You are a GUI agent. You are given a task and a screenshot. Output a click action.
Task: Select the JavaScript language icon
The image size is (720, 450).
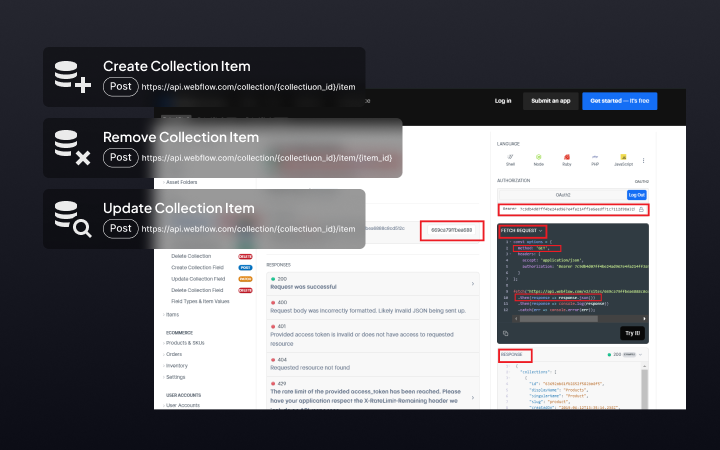pos(623,157)
